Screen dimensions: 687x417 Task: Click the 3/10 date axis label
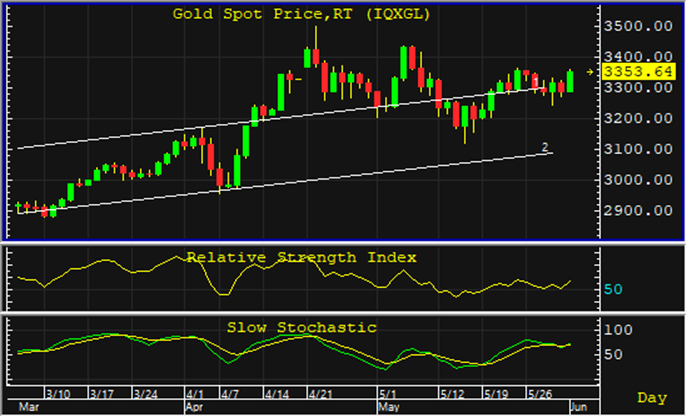tap(58, 394)
